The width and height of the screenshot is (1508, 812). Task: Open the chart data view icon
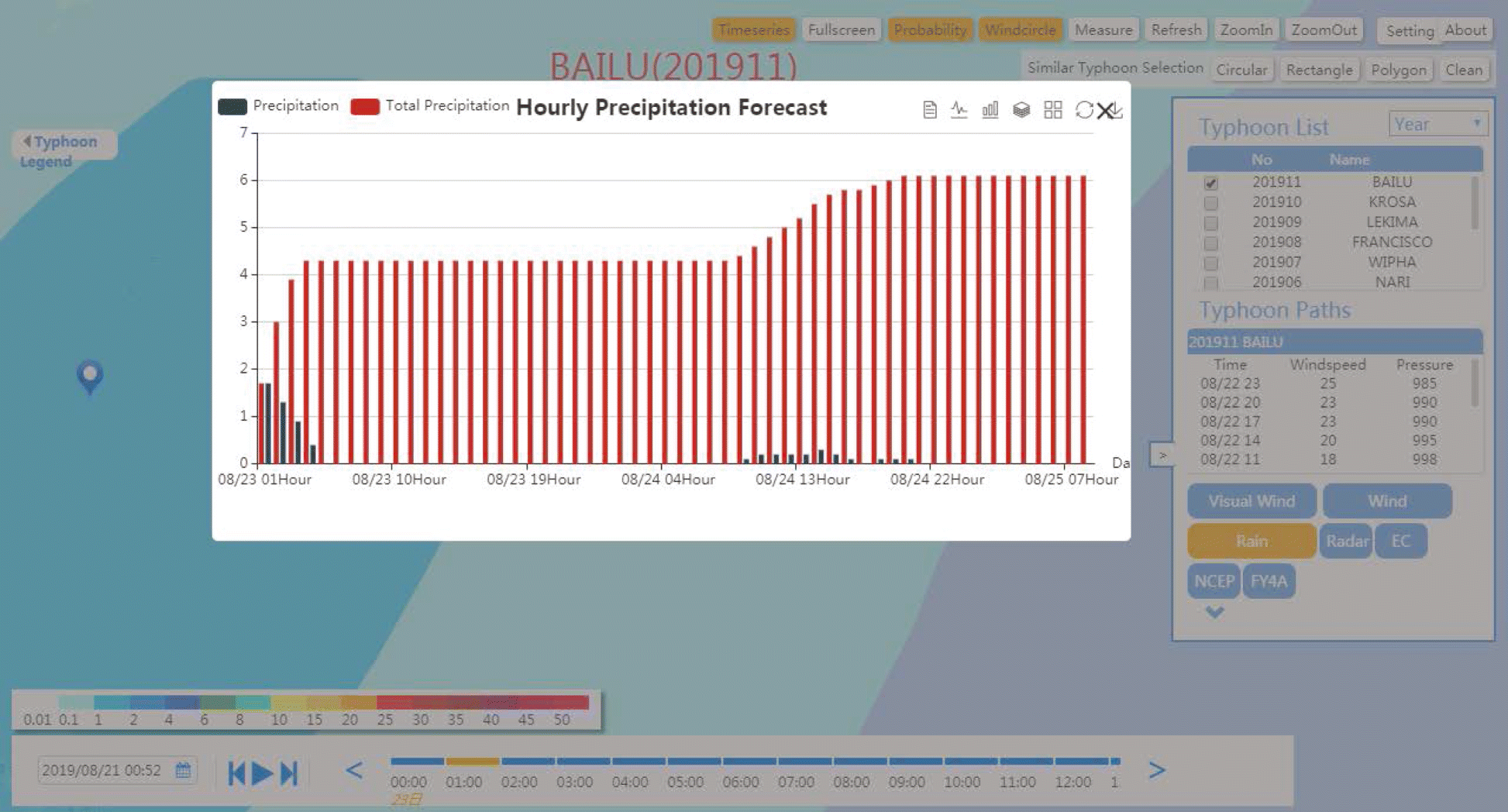point(930,110)
